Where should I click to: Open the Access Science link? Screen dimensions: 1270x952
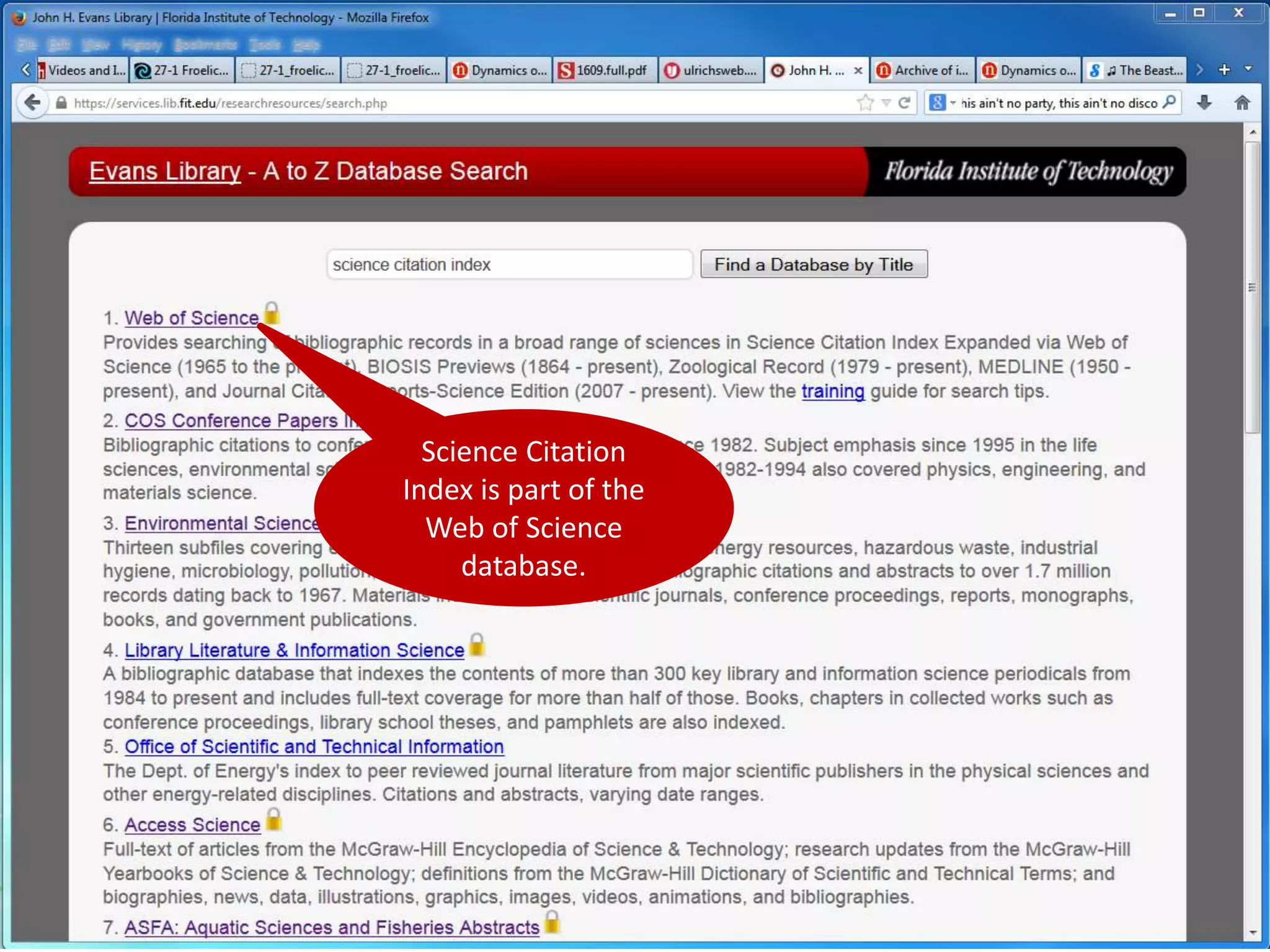point(192,826)
